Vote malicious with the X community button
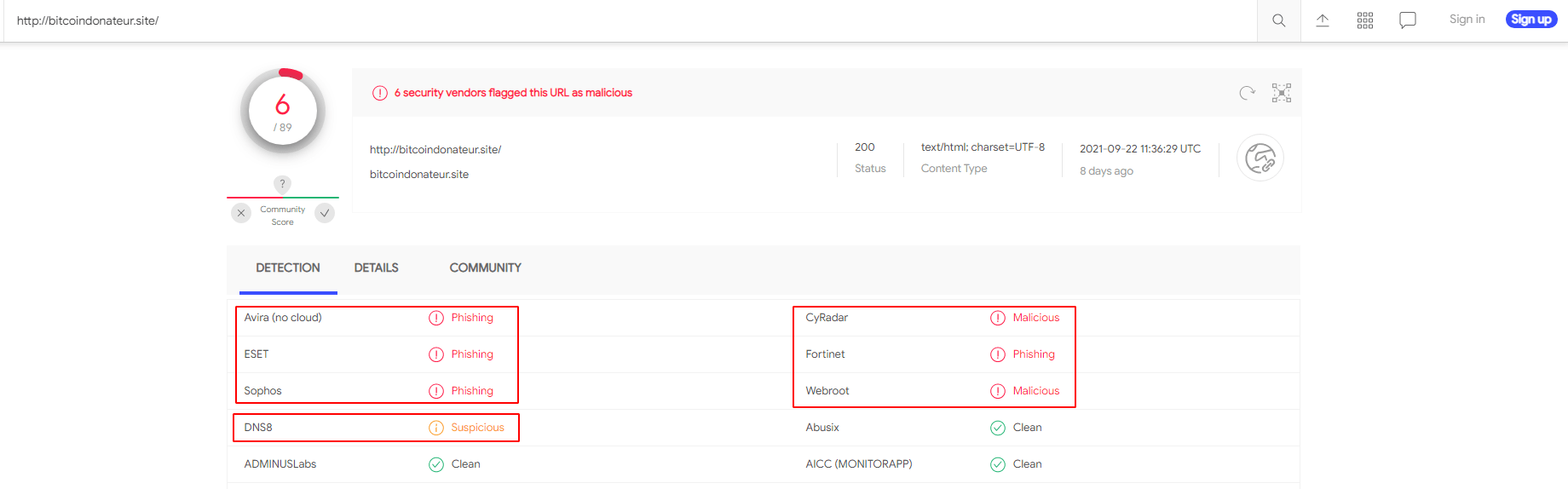Screen dimensions: 1568x489 (x=241, y=213)
